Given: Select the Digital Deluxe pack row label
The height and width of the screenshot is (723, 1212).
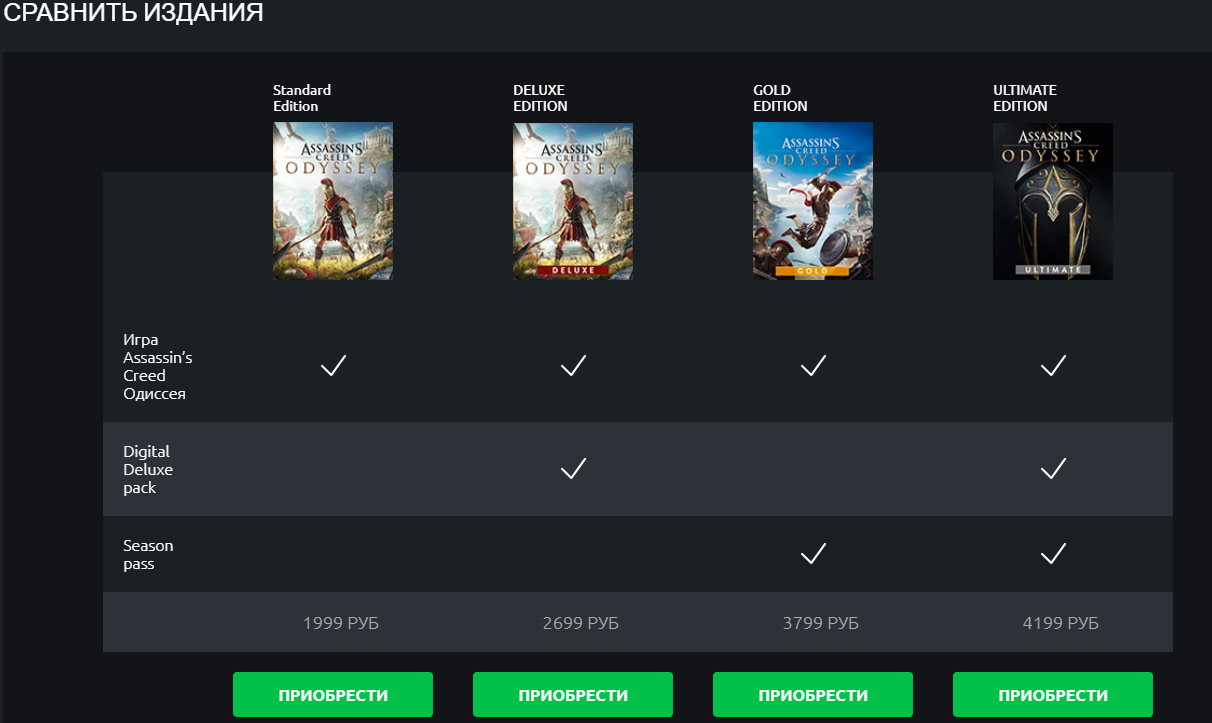Looking at the screenshot, I should [148, 470].
